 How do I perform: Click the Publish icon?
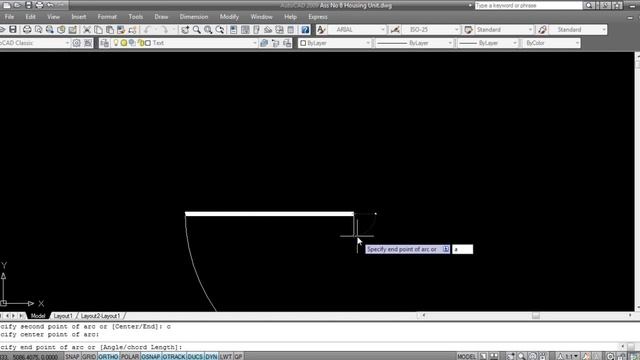tap(50, 29)
